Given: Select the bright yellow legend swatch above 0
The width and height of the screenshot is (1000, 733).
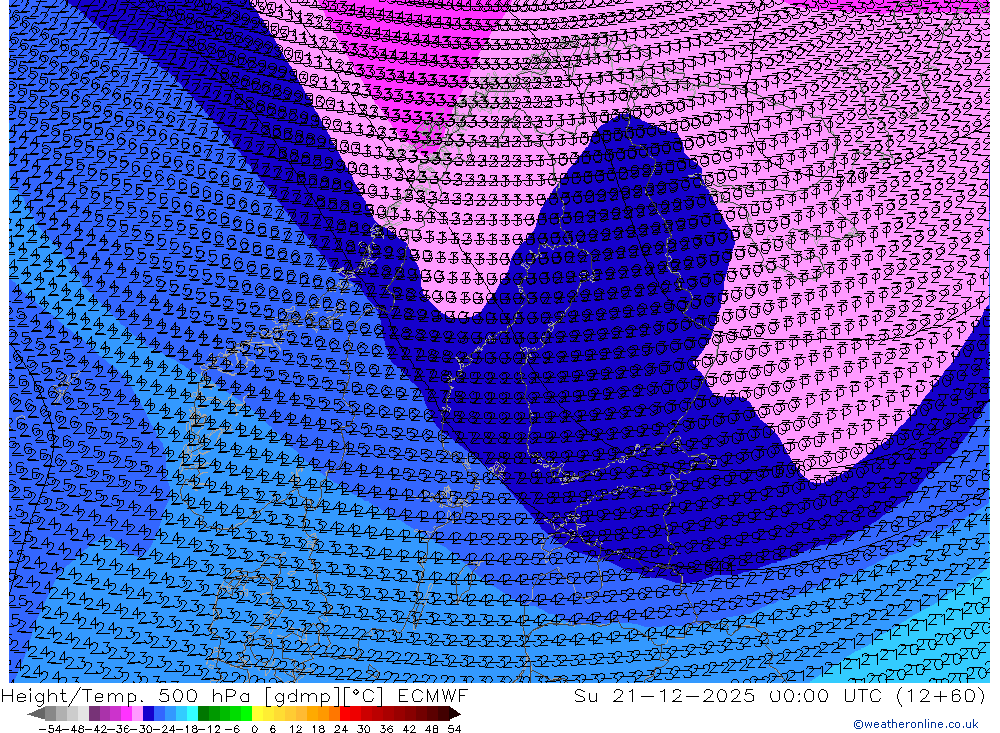Looking at the screenshot, I should [258, 713].
